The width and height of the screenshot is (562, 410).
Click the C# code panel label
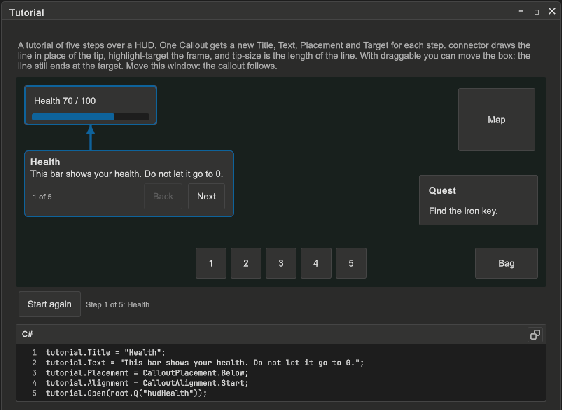pos(27,334)
